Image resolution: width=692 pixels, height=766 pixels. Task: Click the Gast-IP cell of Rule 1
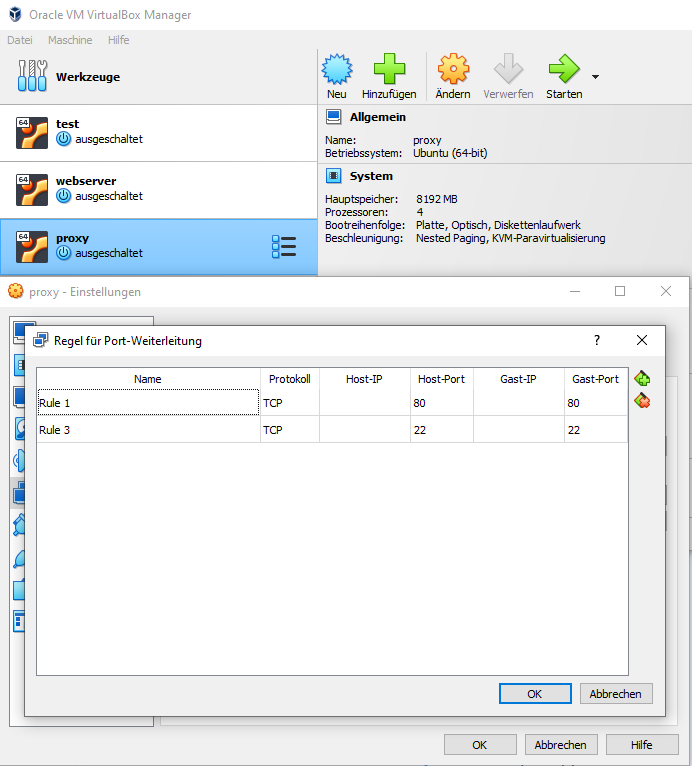[x=518, y=403]
